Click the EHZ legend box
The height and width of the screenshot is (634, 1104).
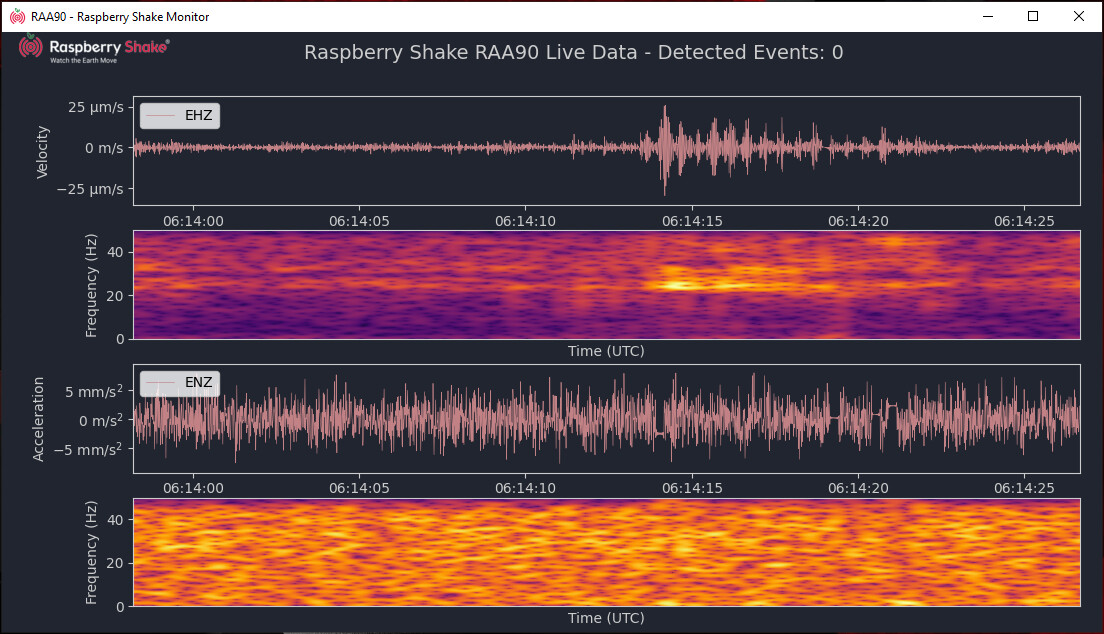[x=180, y=116]
